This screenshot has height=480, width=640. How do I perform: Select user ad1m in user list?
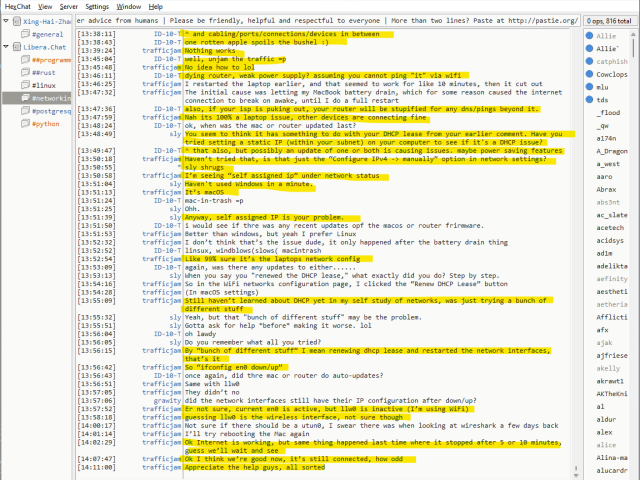click(604, 253)
